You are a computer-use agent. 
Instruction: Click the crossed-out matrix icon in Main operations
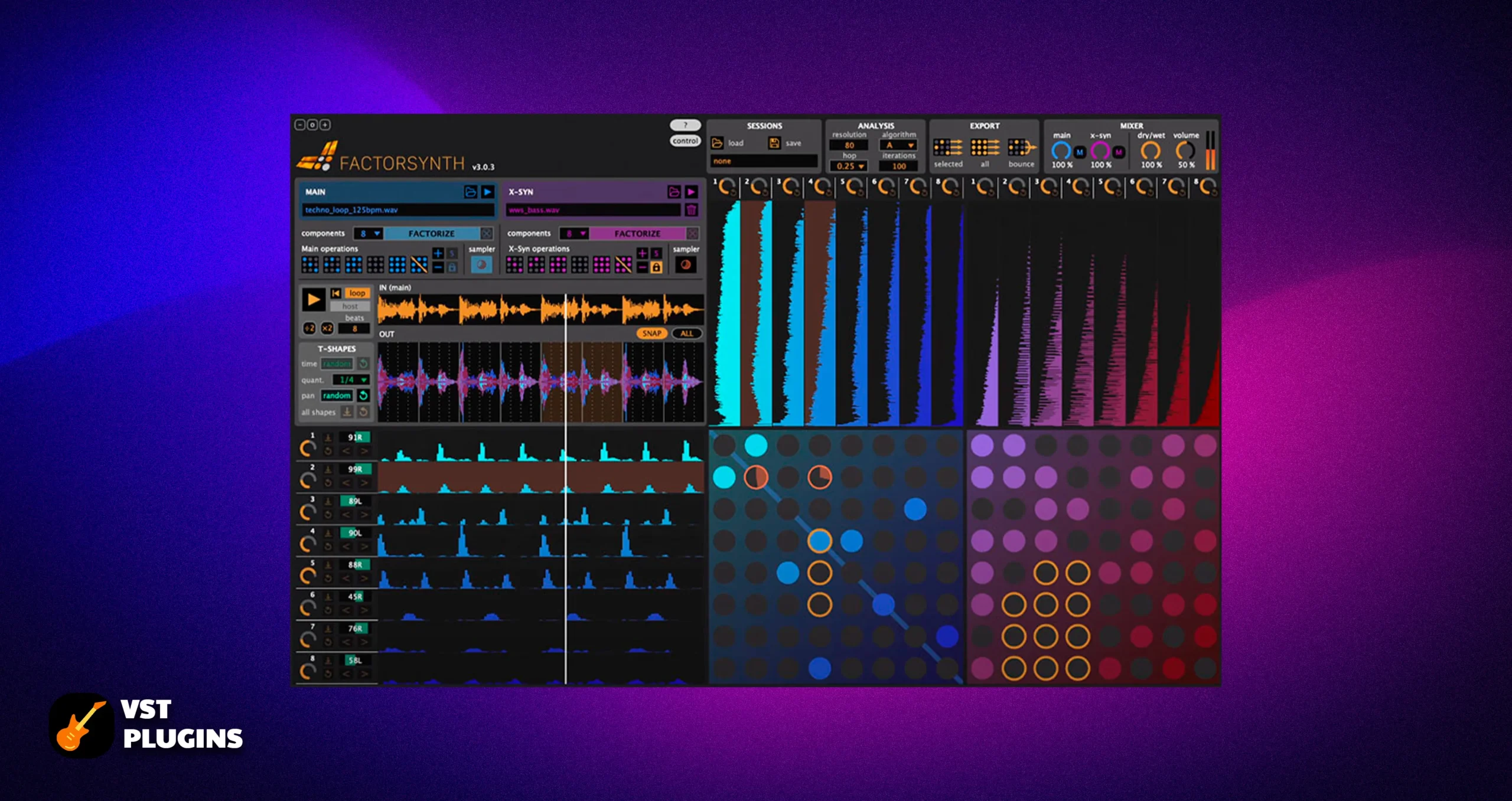(x=419, y=264)
